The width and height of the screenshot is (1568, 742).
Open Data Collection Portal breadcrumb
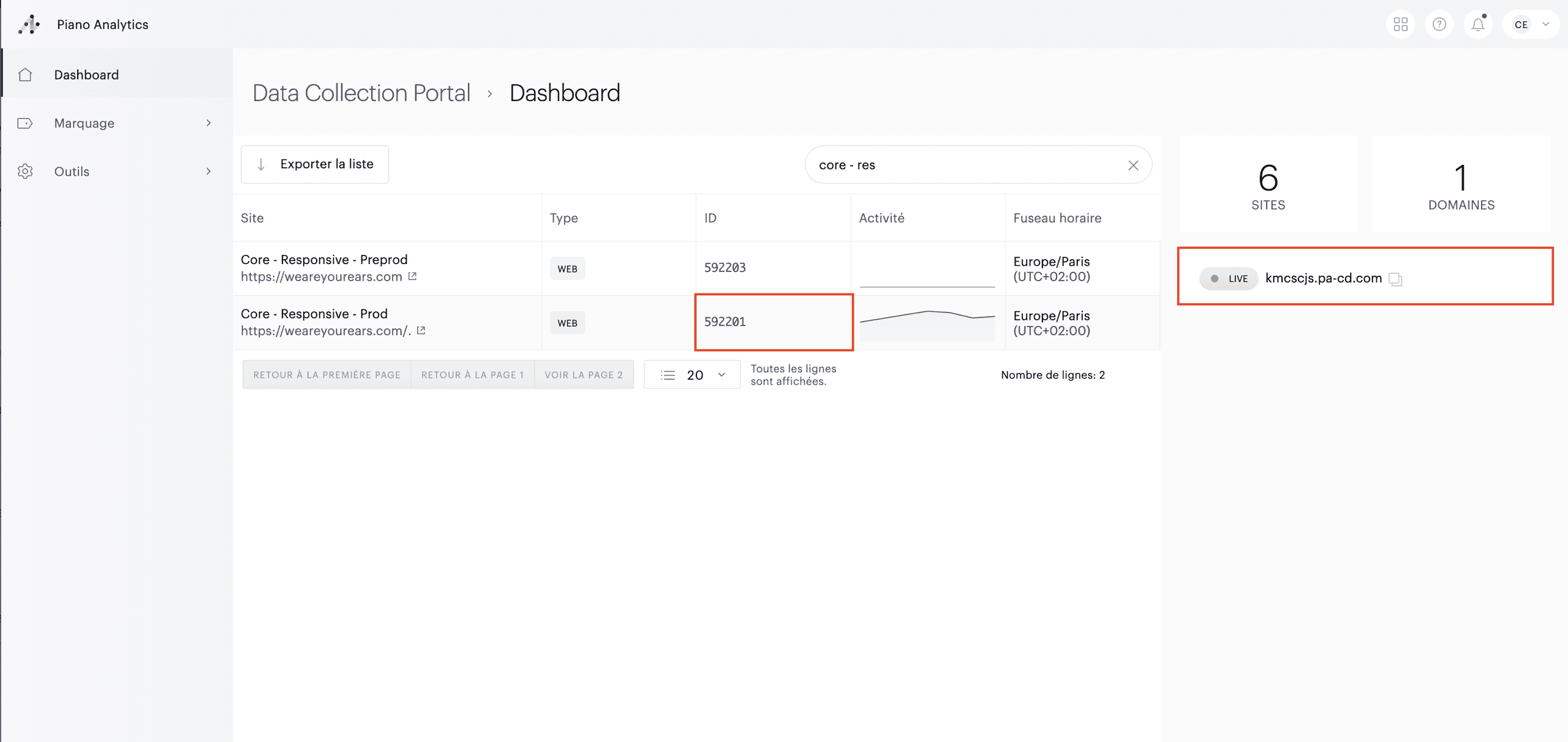click(x=361, y=93)
